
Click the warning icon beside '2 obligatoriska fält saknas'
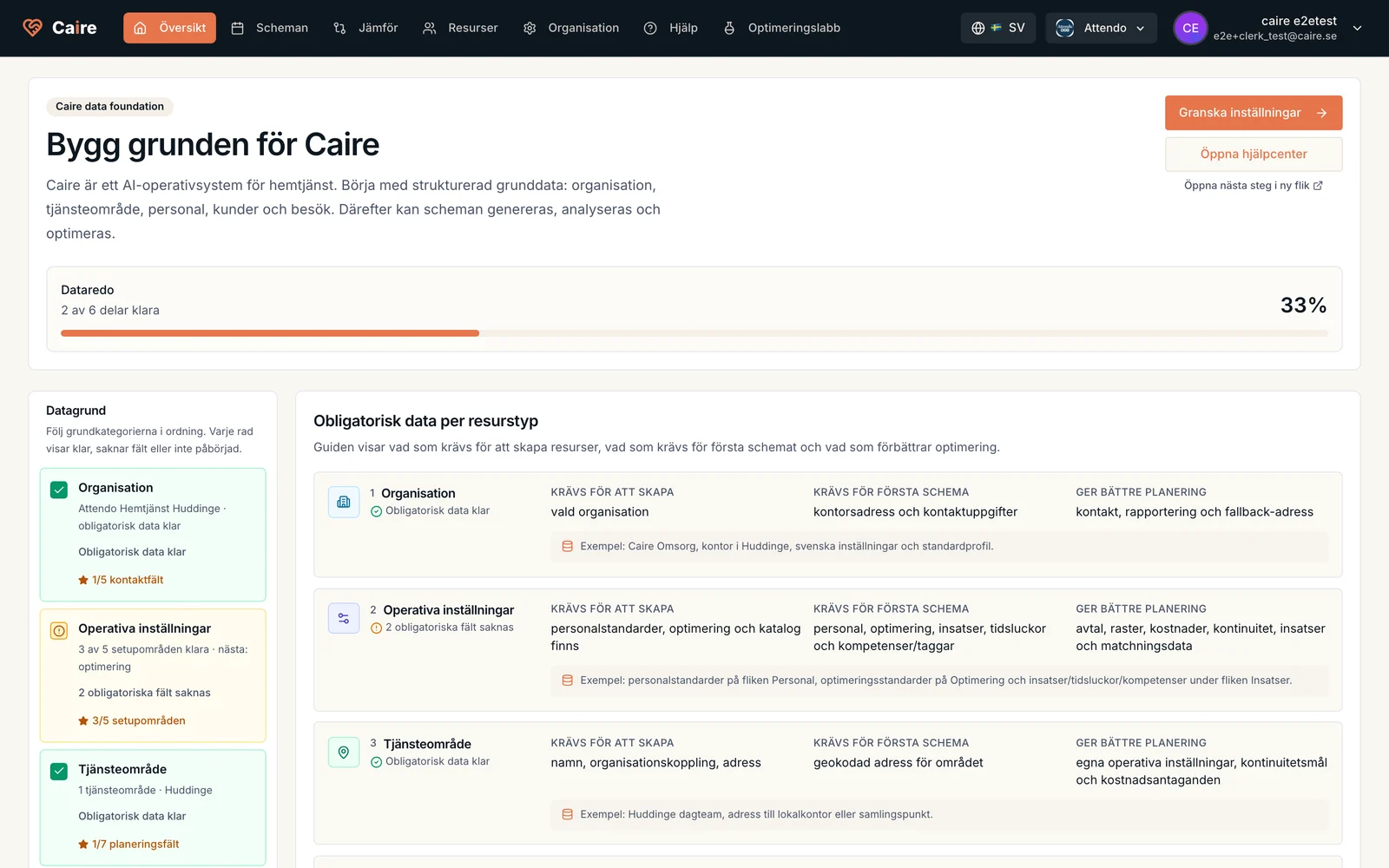(376, 628)
